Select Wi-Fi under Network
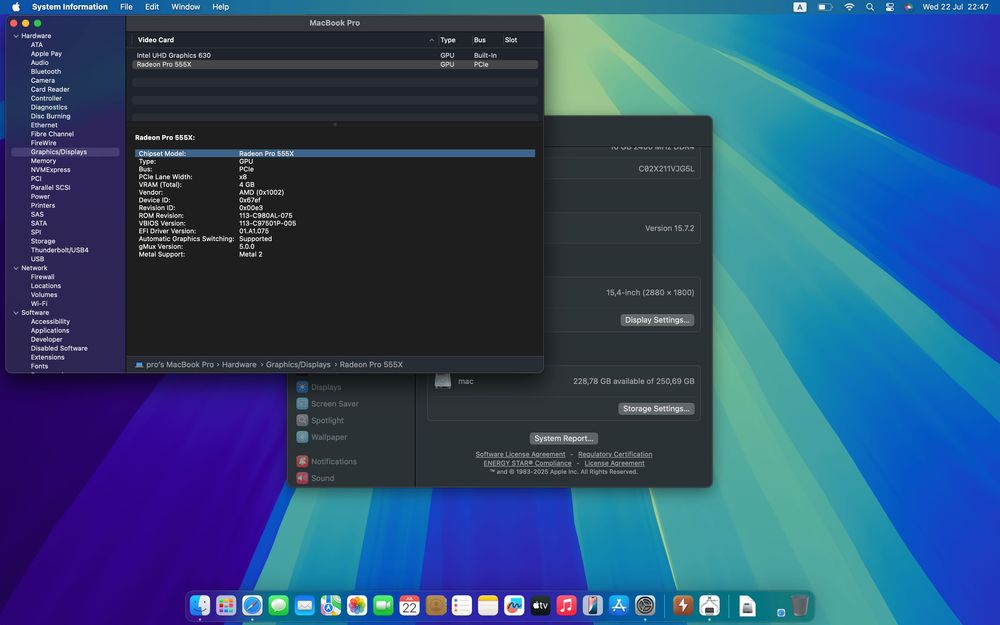The width and height of the screenshot is (1000, 625). pos(39,304)
